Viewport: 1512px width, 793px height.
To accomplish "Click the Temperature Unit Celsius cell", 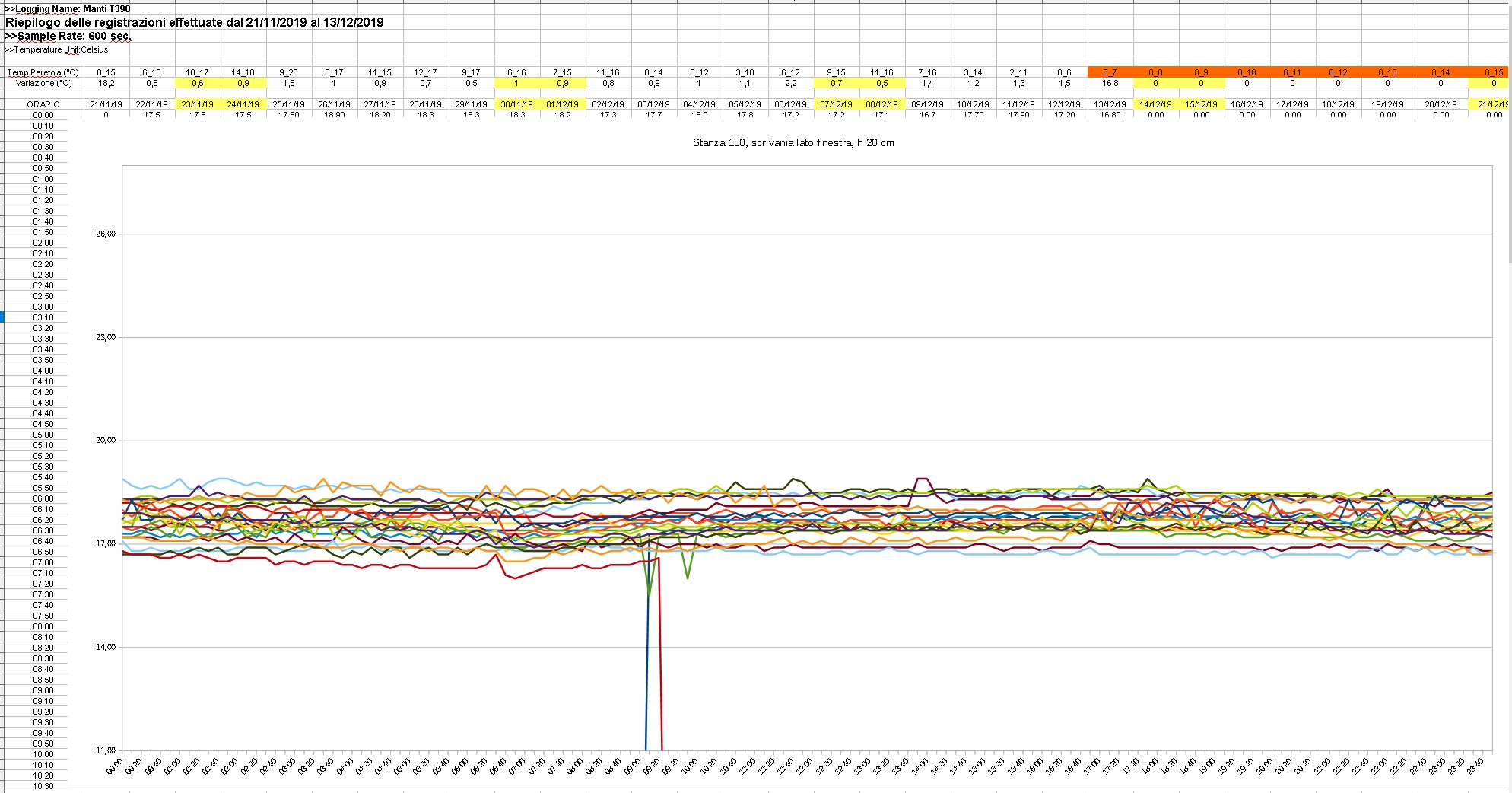I will (x=57, y=49).
